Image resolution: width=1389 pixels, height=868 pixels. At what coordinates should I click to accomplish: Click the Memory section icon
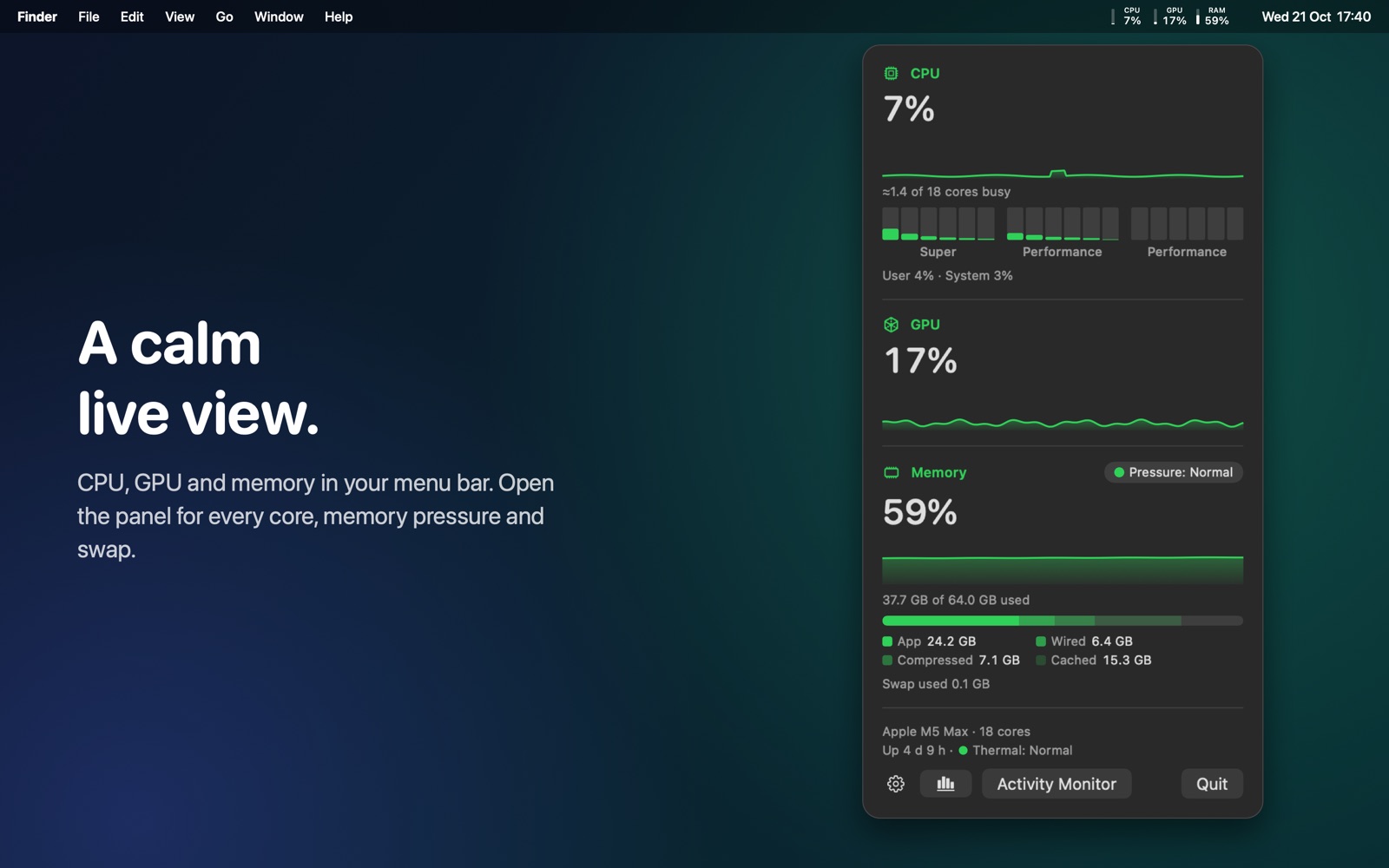coord(891,473)
